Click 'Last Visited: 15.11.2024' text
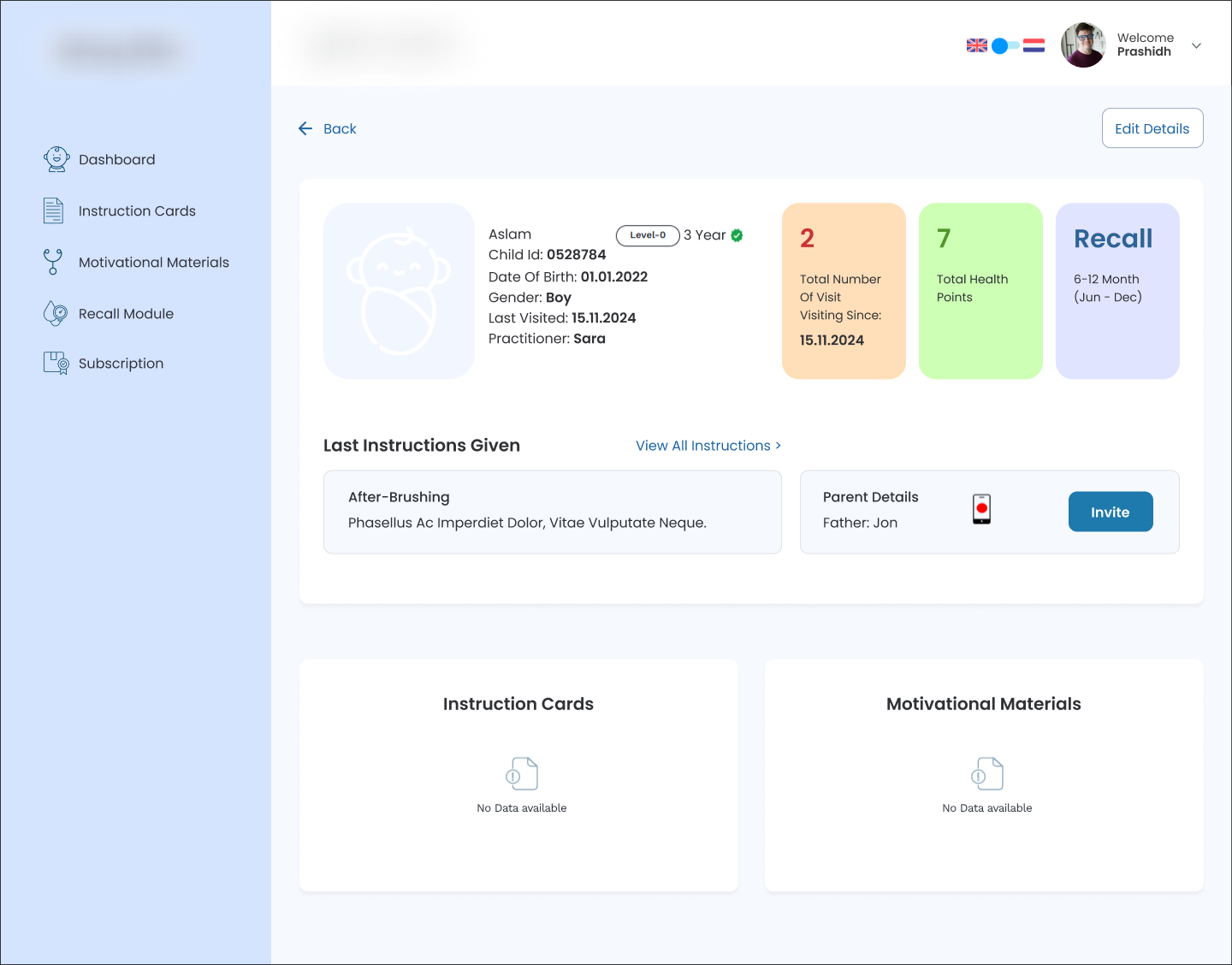 (562, 318)
